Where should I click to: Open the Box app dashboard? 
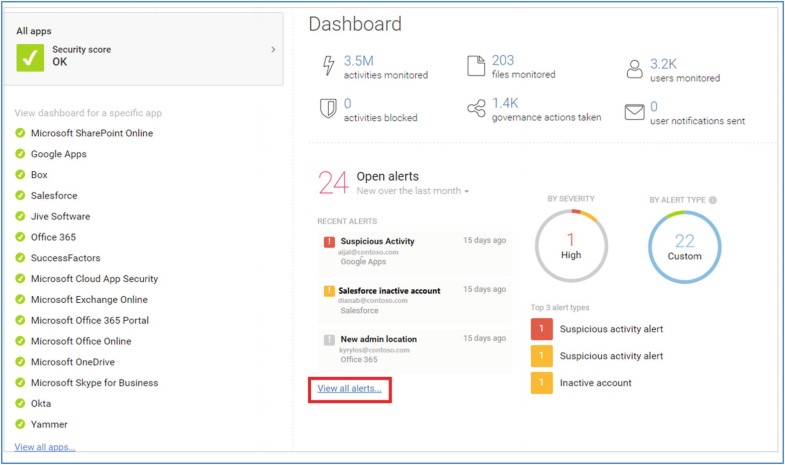(39, 175)
